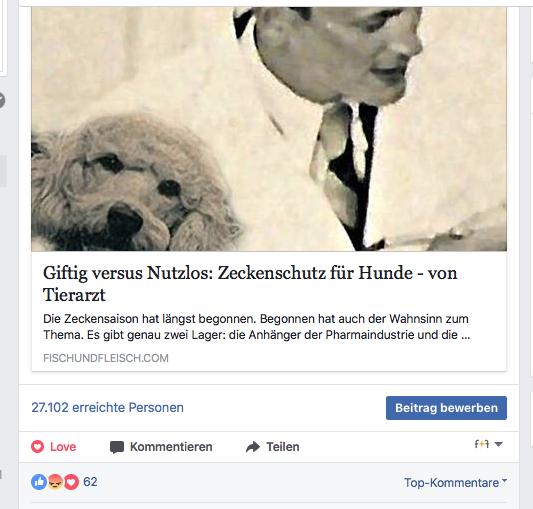This screenshot has width=533, height=509.
Task: Click the small arrow after Top-Kommentare
Action: point(504,480)
